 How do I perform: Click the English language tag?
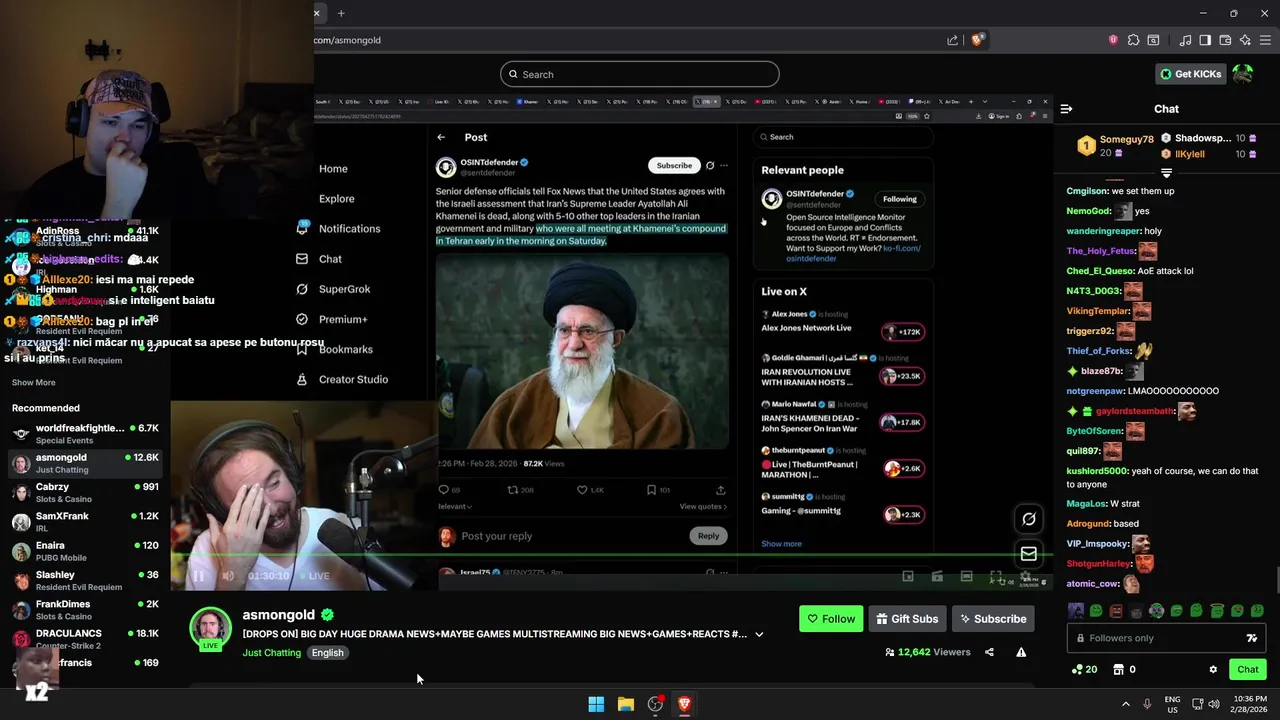point(327,653)
